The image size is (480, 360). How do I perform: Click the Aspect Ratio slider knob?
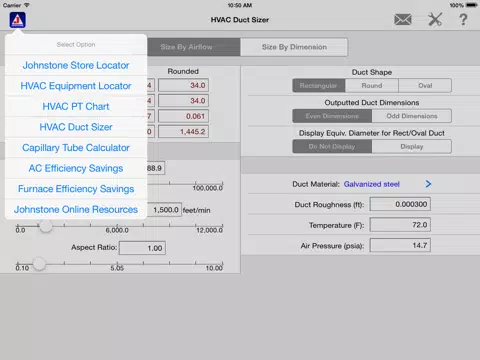(39, 264)
